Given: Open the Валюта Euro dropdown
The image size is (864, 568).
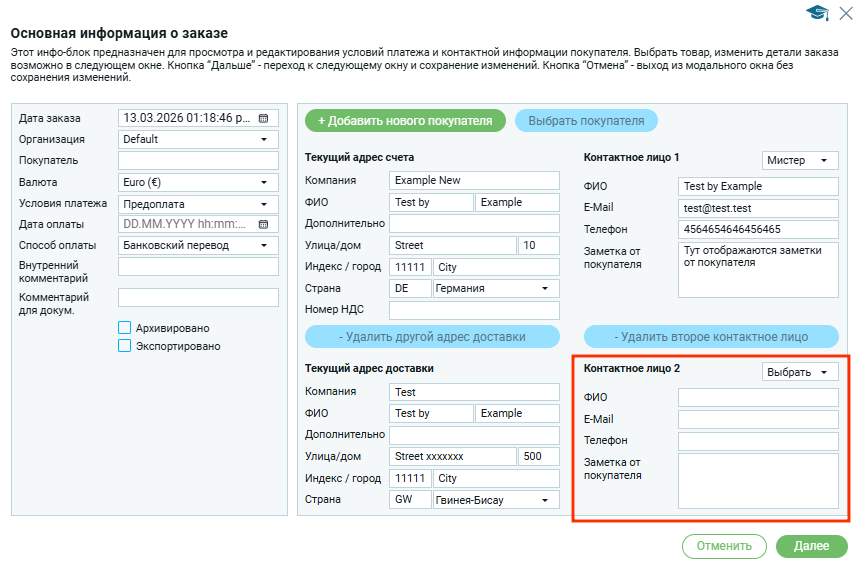Looking at the screenshot, I should pos(198,183).
